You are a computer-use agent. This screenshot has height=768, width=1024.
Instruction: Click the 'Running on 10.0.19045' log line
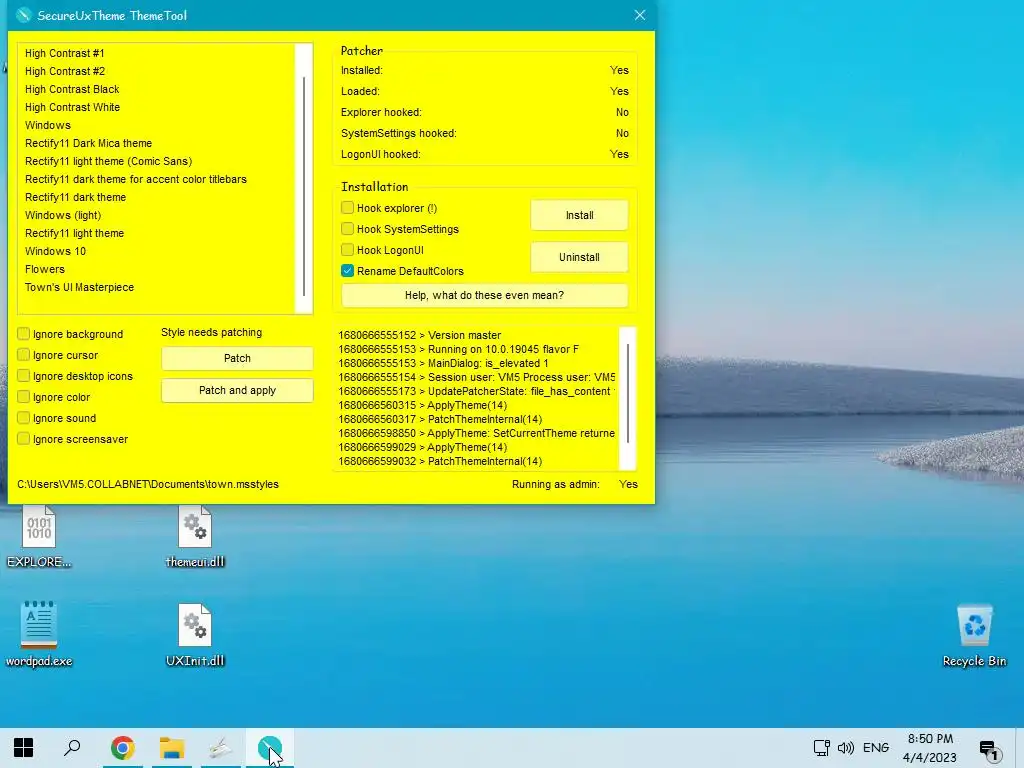tap(458, 349)
